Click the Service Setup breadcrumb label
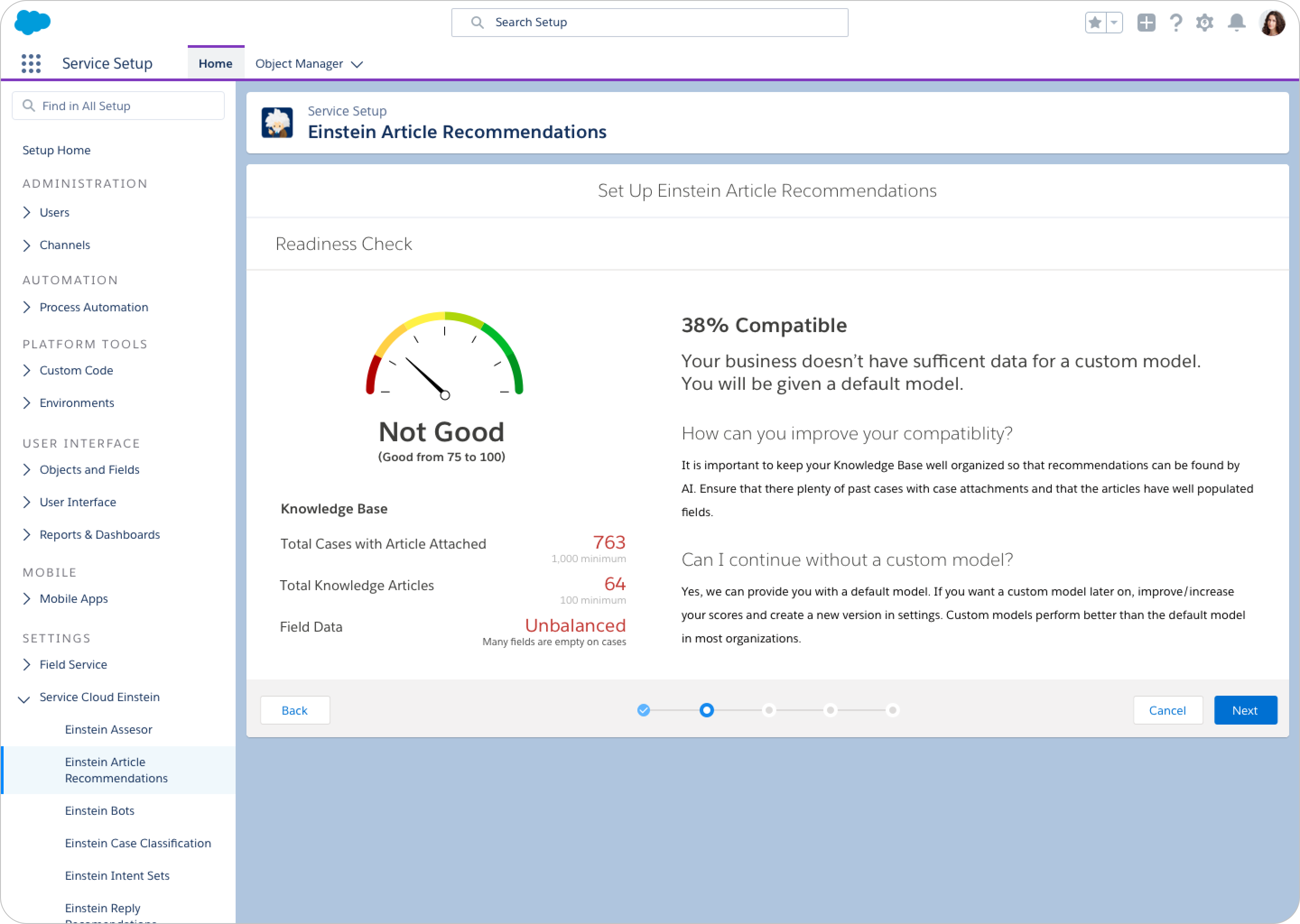The height and width of the screenshot is (924, 1300). click(x=347, y=111)
